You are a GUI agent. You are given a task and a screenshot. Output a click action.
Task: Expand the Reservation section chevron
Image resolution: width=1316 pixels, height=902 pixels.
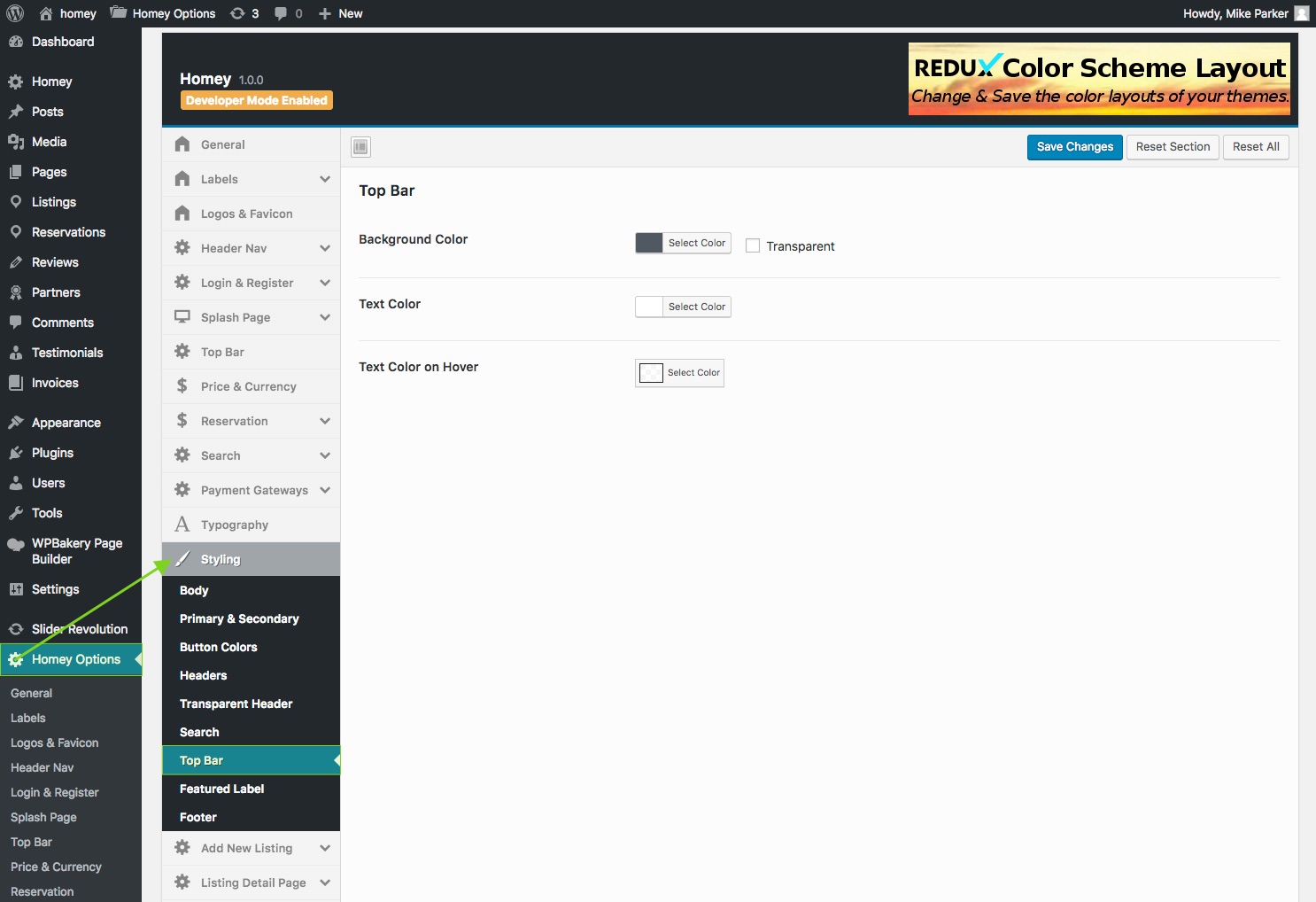coord(325,421)
